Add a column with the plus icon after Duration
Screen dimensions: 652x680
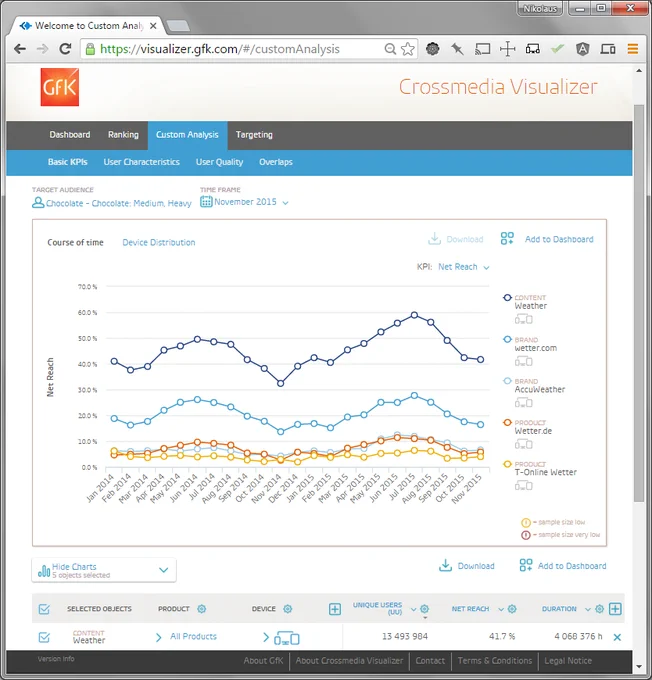pyautogui.click(x=615, y=609)
